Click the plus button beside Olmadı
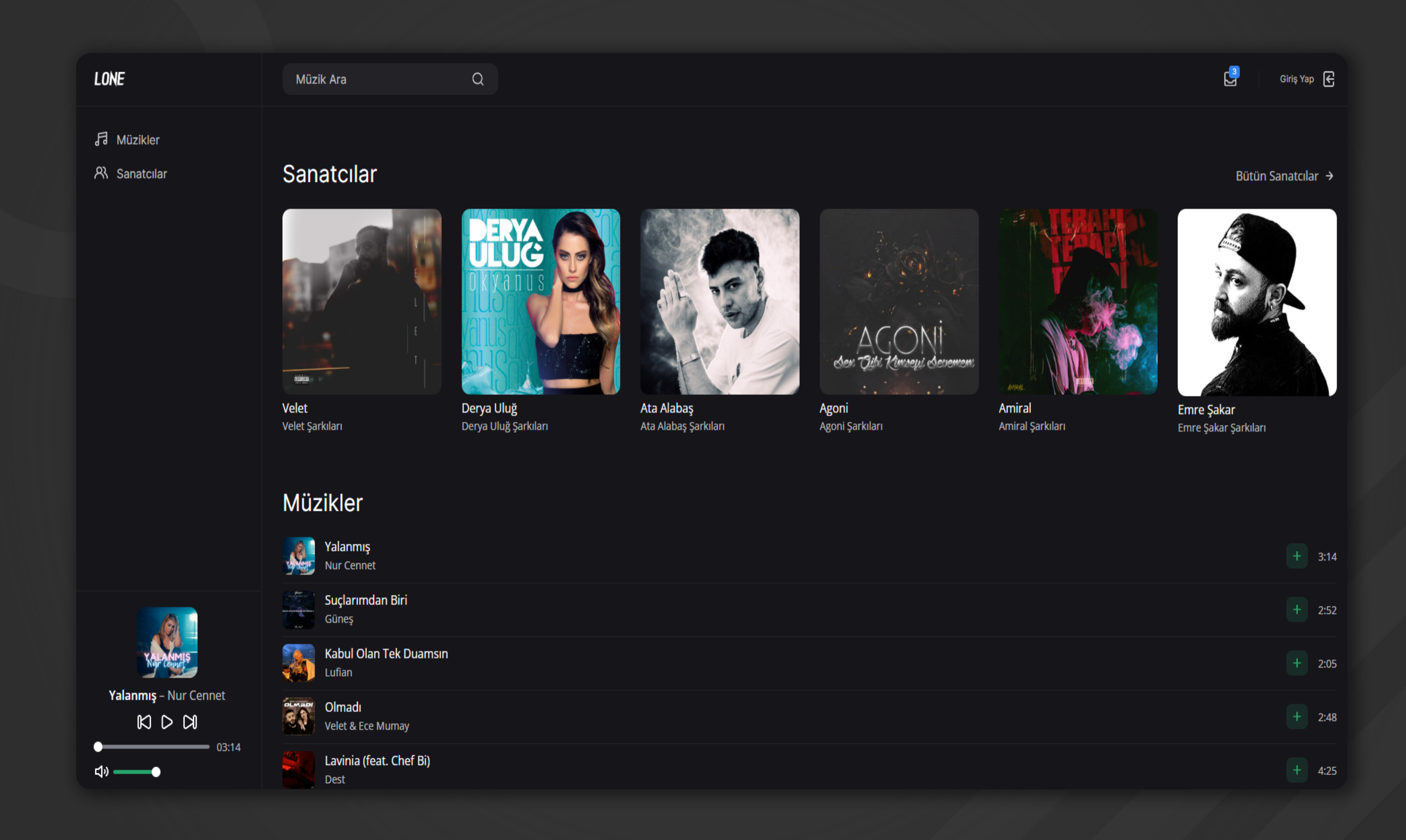This screenshot has height=840, width=1406. click(1296, 717)
